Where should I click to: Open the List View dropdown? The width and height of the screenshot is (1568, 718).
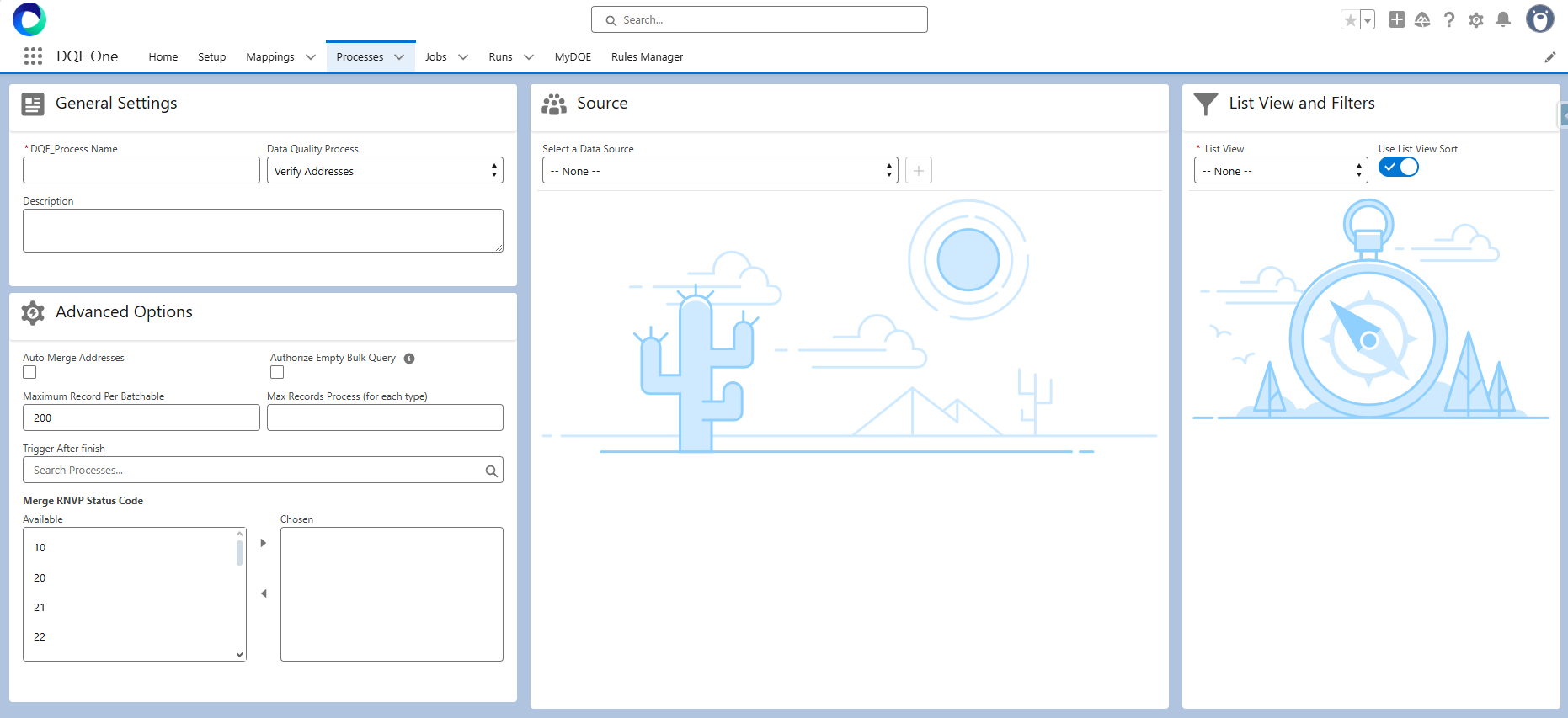click(1281, 171)
